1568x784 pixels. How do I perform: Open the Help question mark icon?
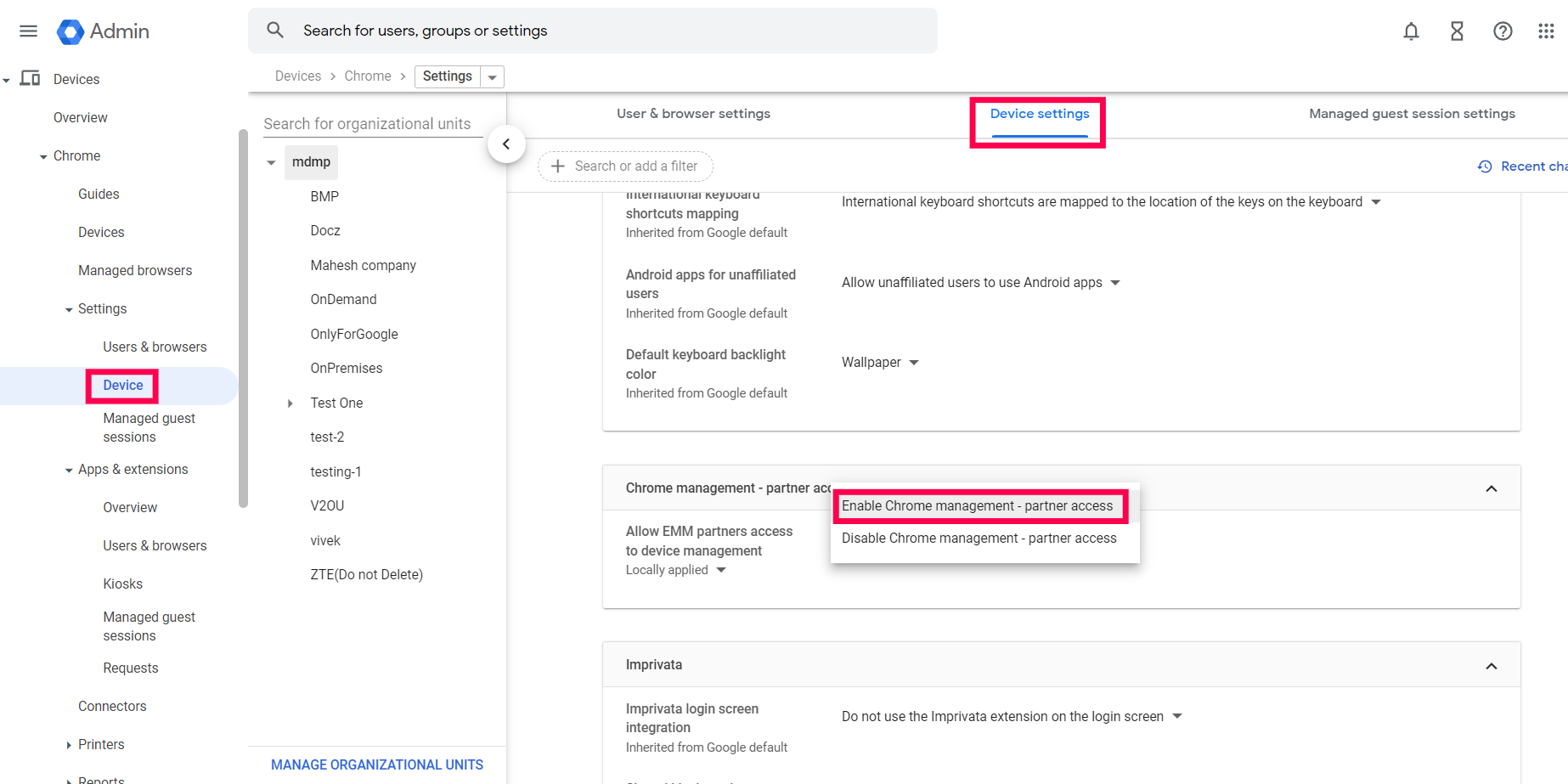[1503, 31]
